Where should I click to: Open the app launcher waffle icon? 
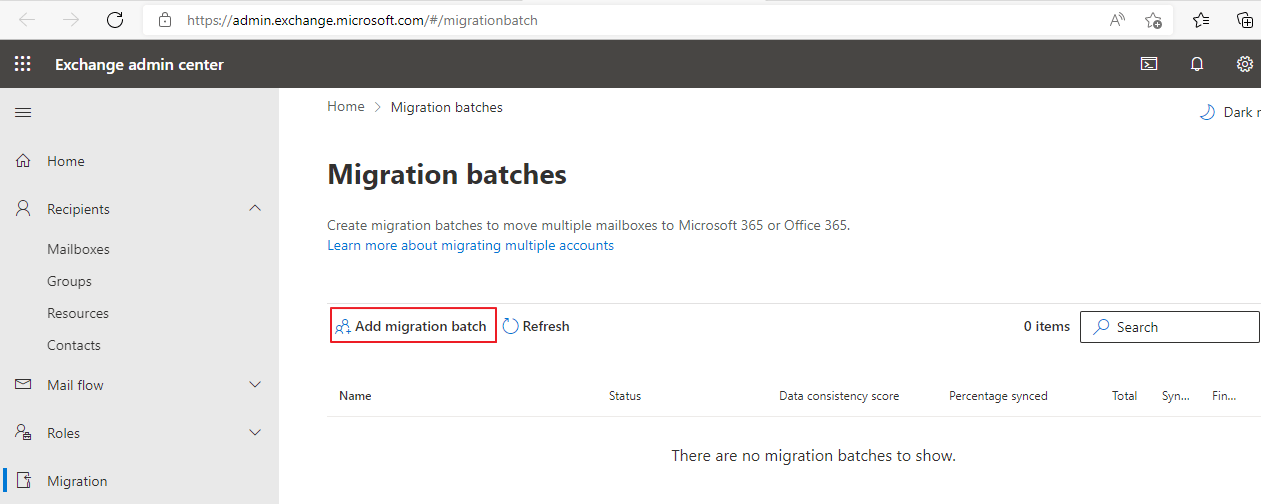pos(23,64)
